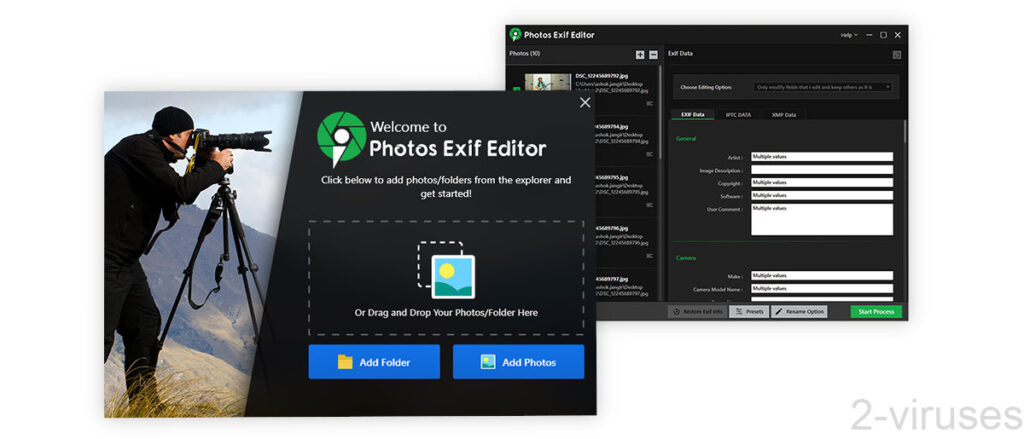Click the yellow folder icon on Add Folder
The height and width of the screenshot is (439, 1024).
click(x=345, y=362)
